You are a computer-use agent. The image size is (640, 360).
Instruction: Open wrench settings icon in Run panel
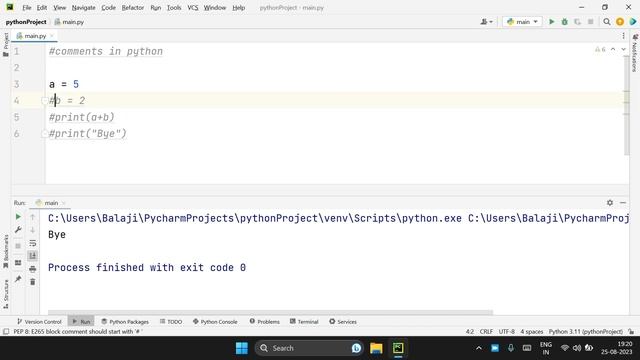pos(18,230)
